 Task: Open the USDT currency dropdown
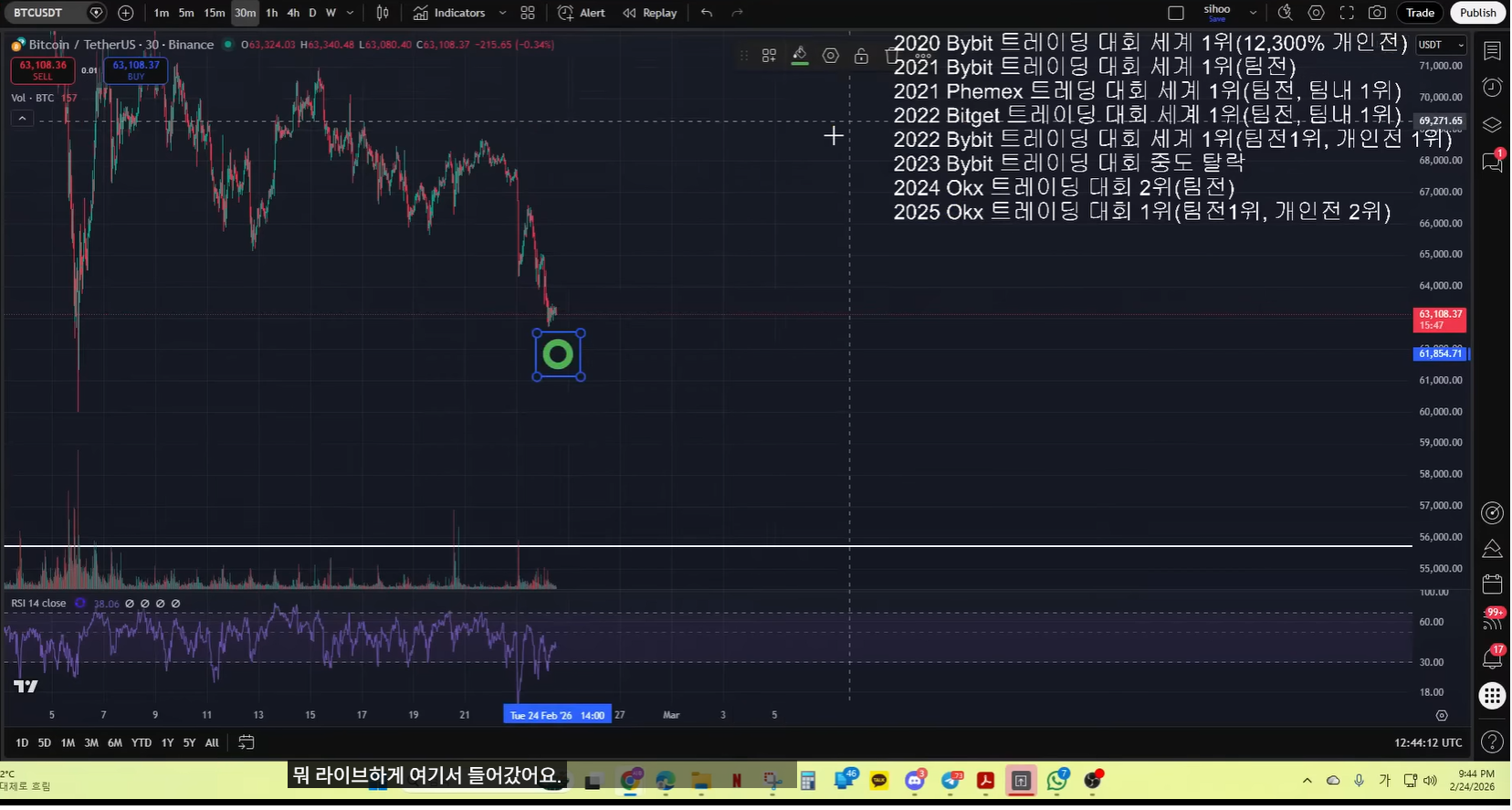point(1441,45)
